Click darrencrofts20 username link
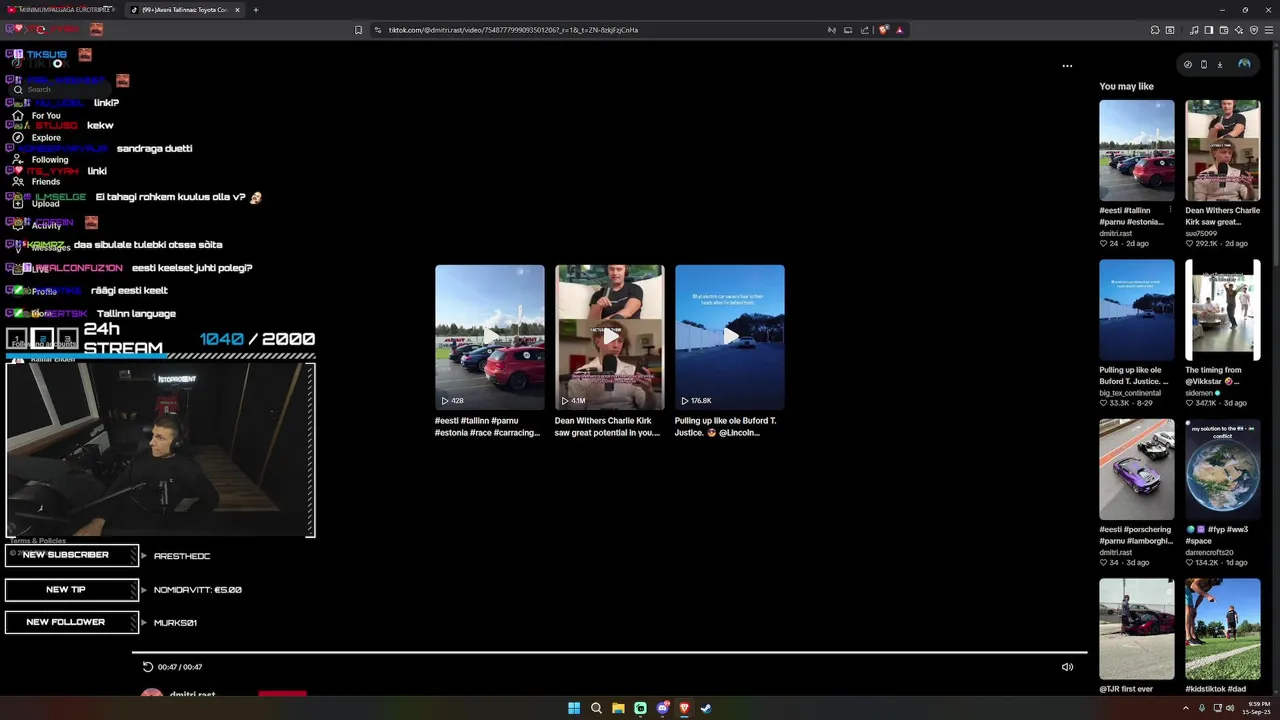Screen dimensions: 1280x720 click(1209, 552)
